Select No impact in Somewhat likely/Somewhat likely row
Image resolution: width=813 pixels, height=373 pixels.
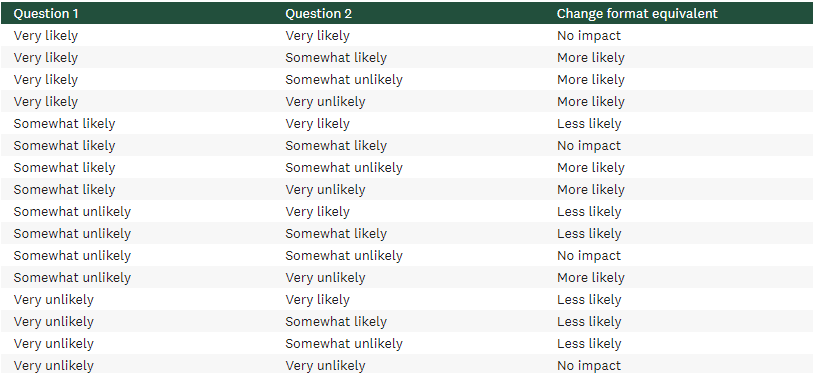588,146
